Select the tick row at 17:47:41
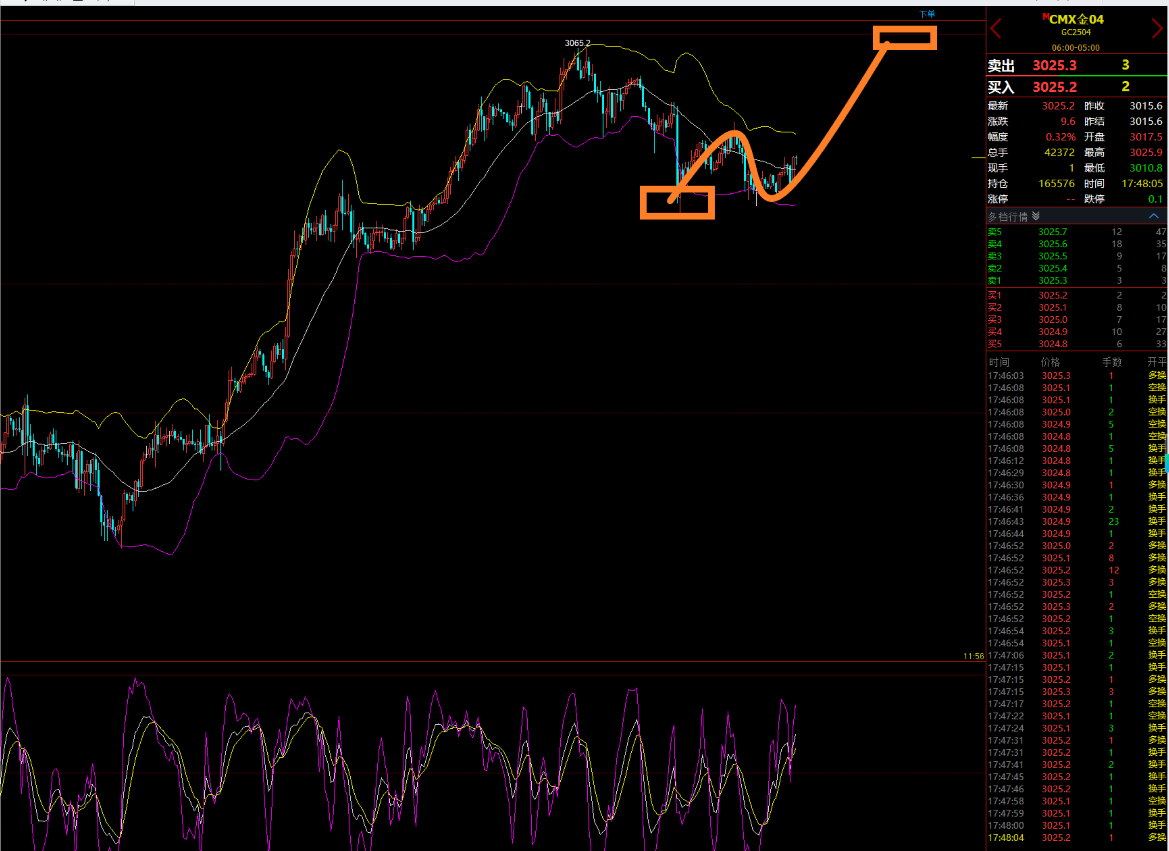 (1077, 764)
